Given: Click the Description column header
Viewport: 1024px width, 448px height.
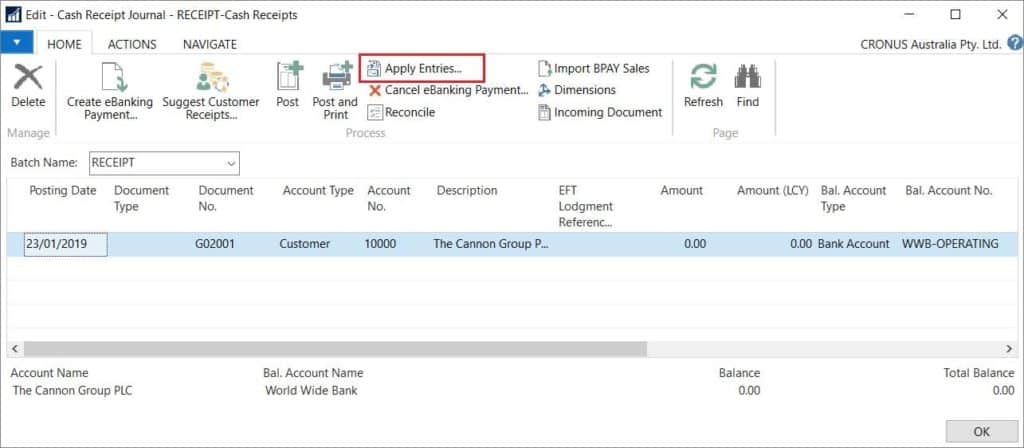Looking at the screenshot, I should pyautogui.click(x=467, y=191).
